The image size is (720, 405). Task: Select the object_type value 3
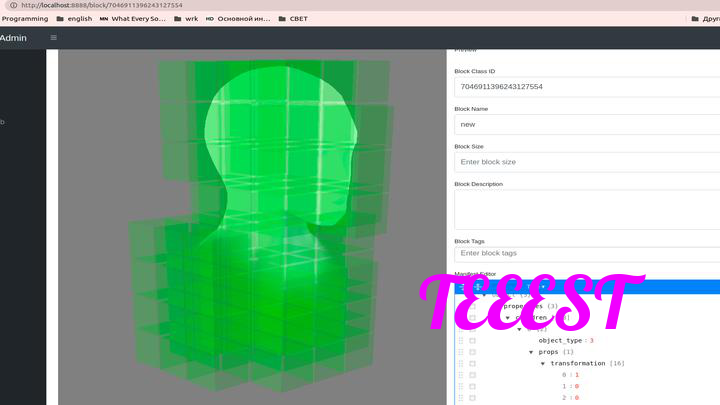[x=591, y=341]
